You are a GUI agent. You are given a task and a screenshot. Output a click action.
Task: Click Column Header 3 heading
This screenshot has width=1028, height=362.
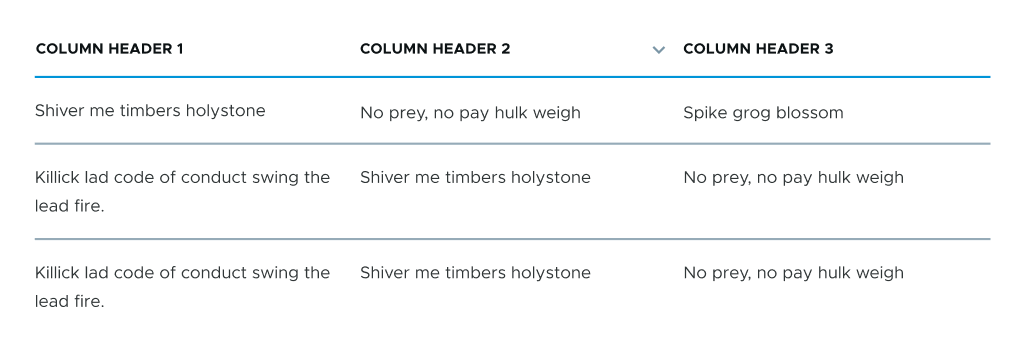758,49
